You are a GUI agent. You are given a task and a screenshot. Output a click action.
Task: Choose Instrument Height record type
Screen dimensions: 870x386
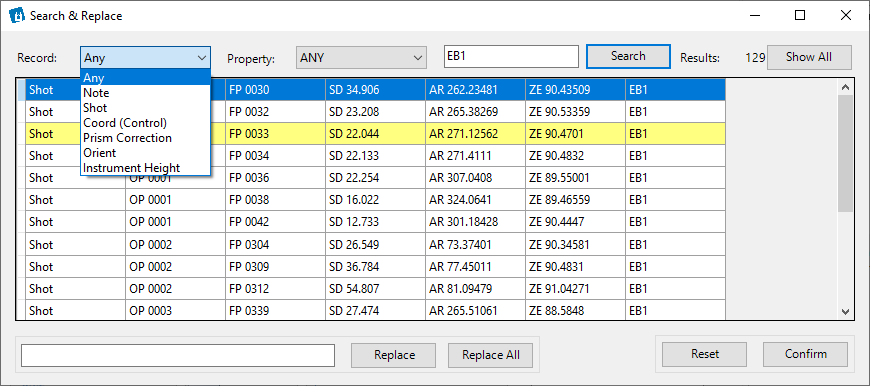[145, 167]
